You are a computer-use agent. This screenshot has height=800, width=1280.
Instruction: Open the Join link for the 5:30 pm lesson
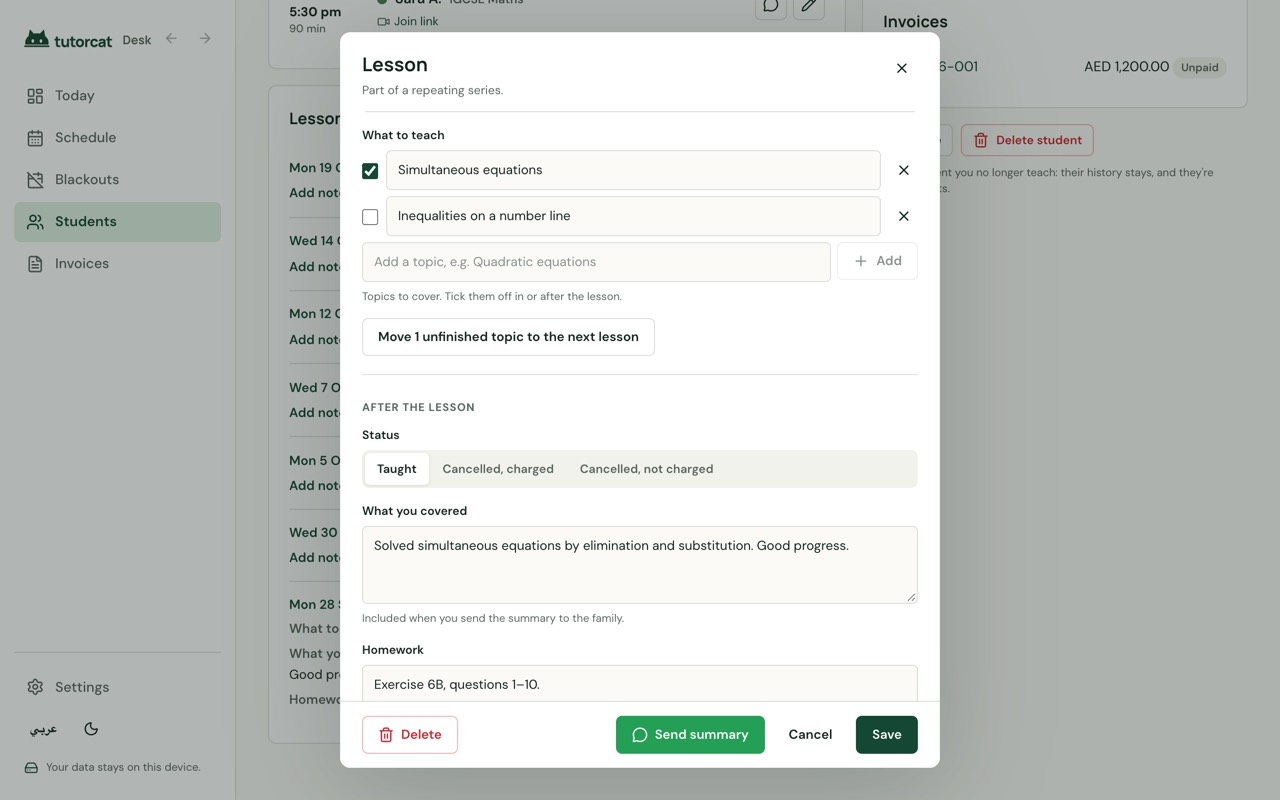tap(408, 21)
